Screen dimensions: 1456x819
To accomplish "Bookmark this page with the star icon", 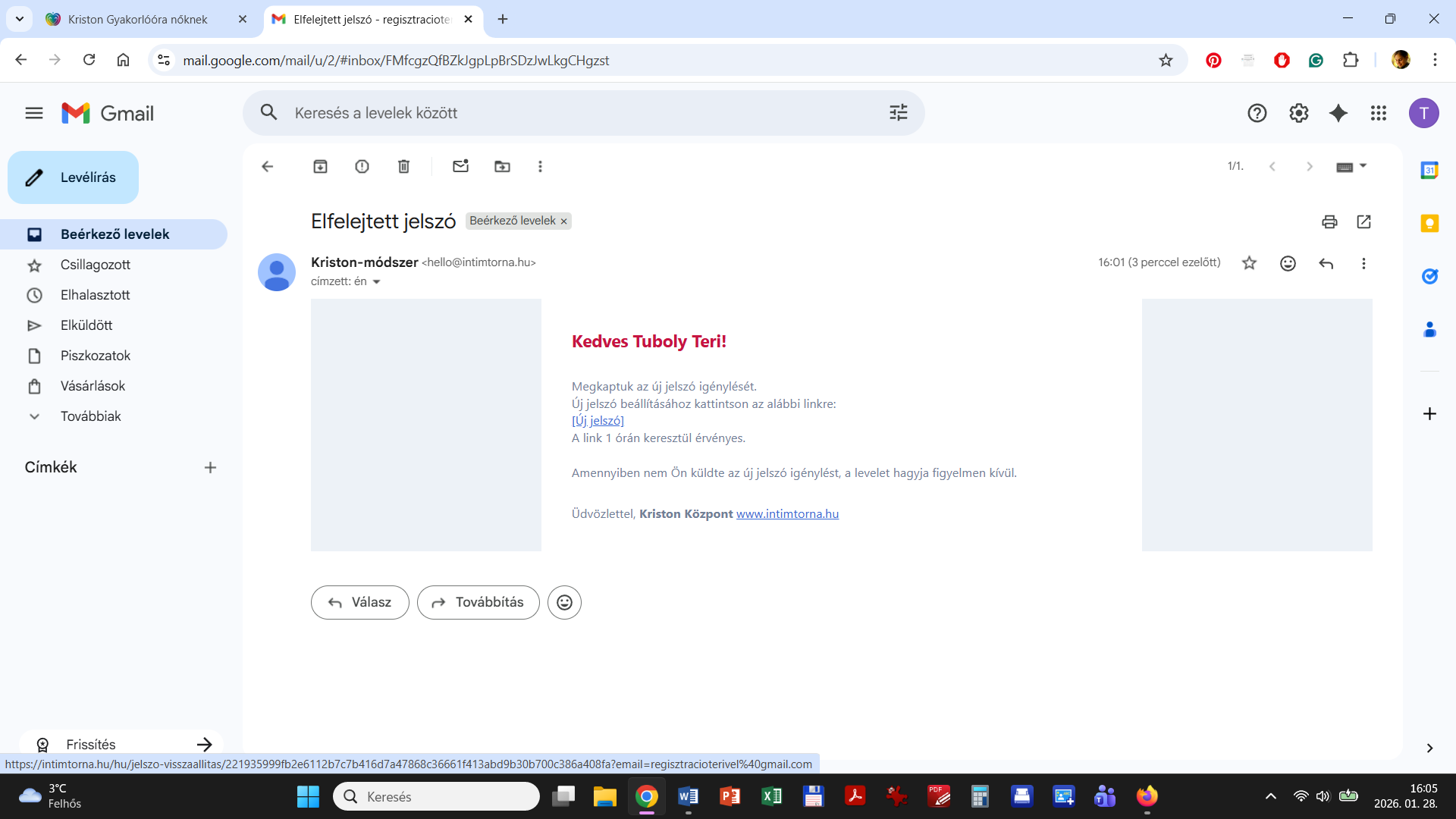I will (1166, 60).
